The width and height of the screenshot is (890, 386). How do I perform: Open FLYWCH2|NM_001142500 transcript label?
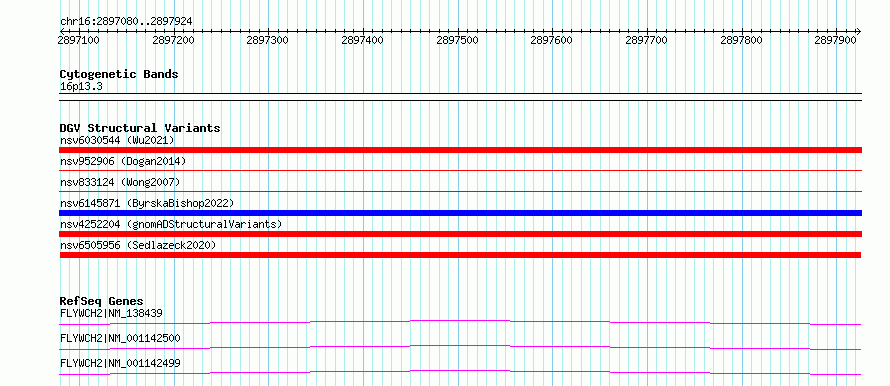[120, 338]
